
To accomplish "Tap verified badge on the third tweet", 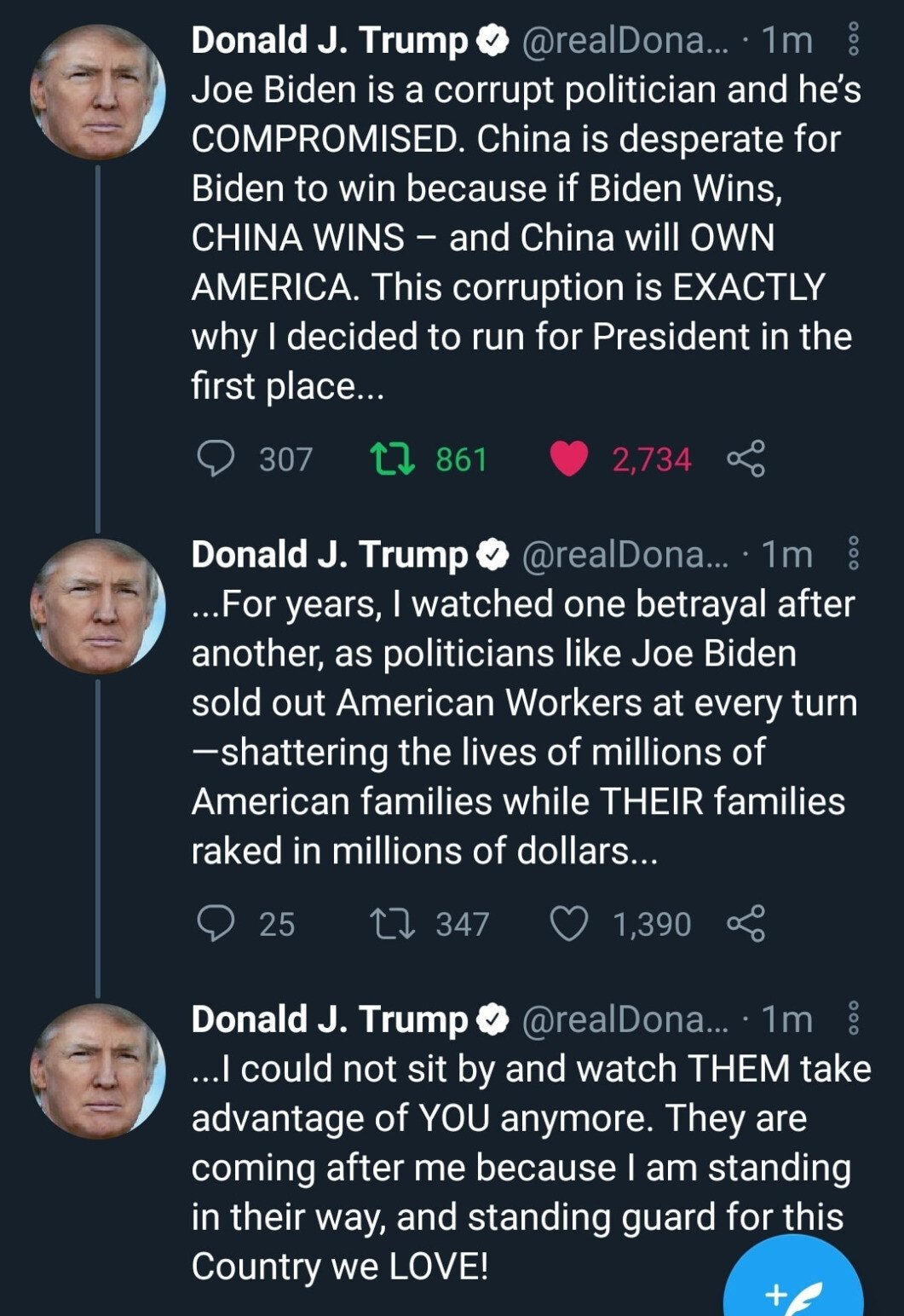I will [492, 1019].
